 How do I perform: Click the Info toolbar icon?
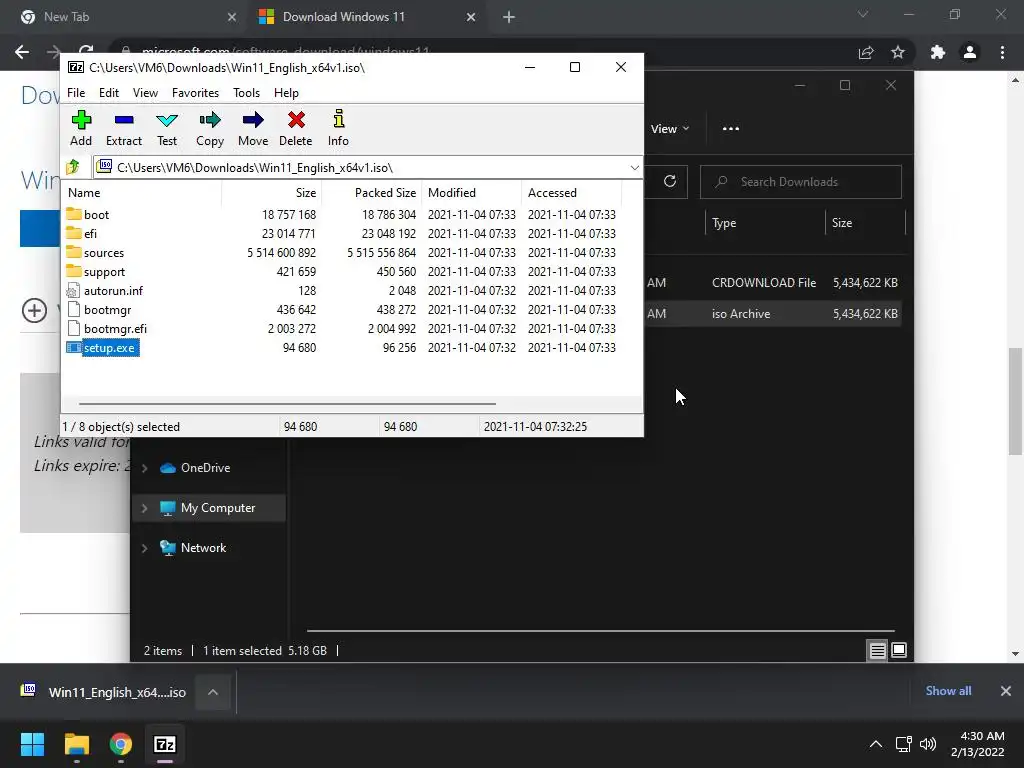tap(338, 128)
